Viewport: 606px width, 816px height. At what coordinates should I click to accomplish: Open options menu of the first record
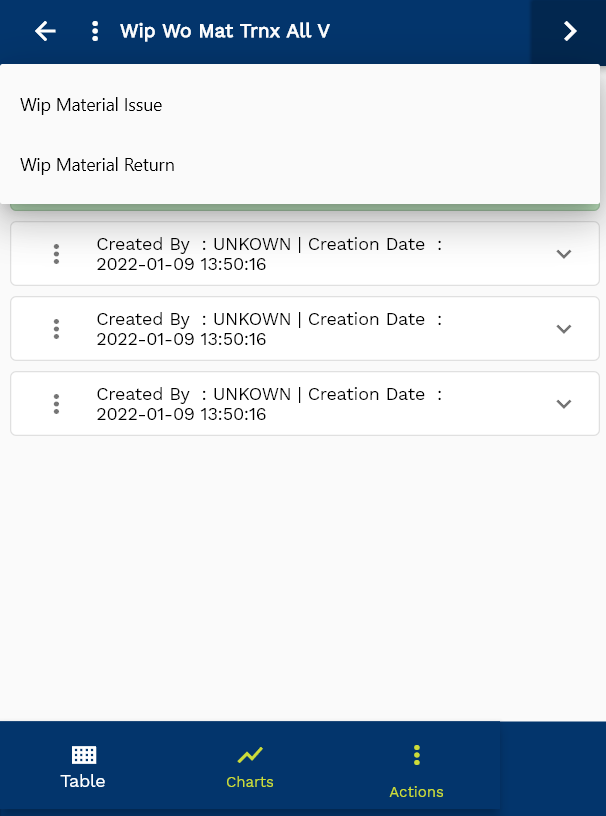tap(57, 254)
